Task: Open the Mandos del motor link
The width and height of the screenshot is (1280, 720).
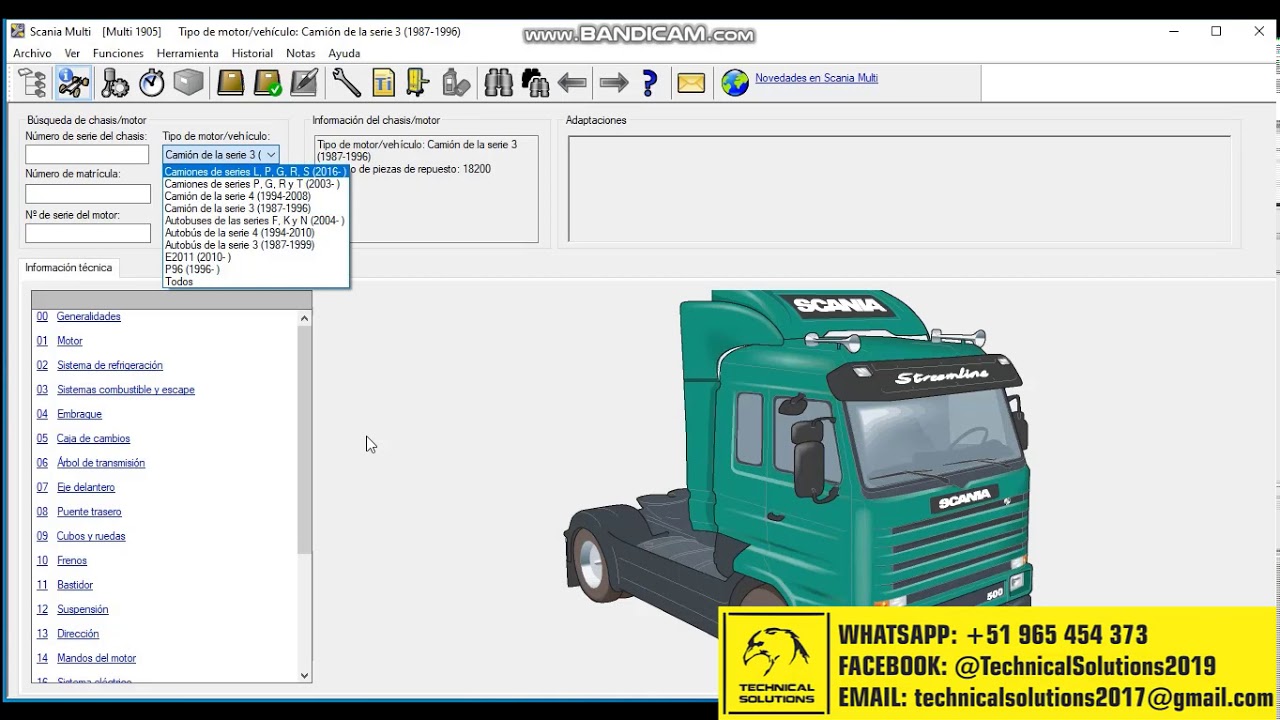Action: pos(96,658)
